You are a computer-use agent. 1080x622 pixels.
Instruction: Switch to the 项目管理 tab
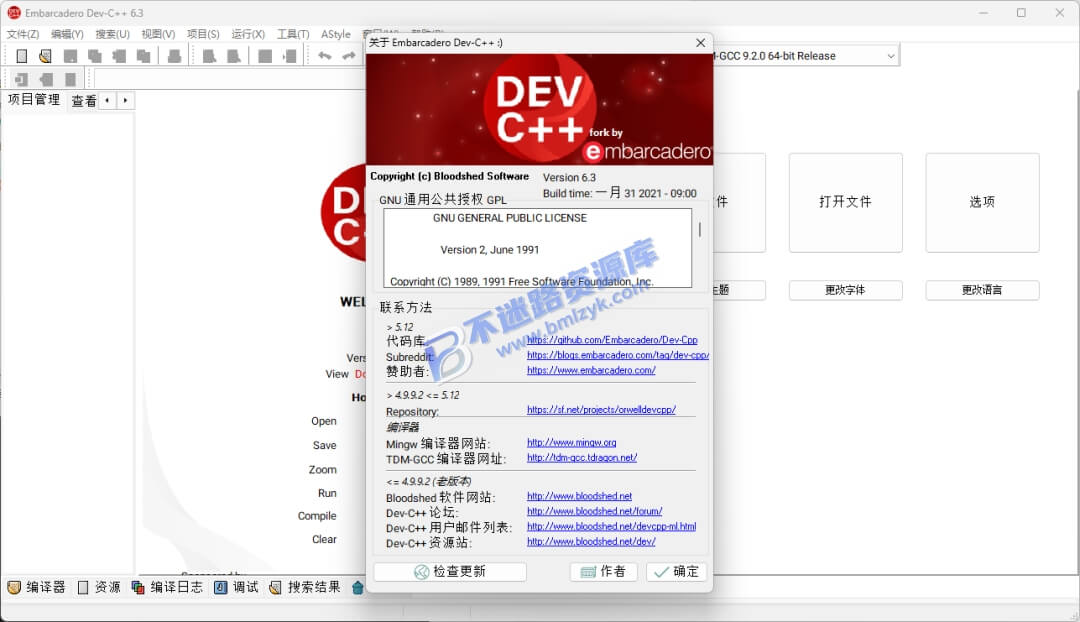pyautogui.click(x=34, y=100)
